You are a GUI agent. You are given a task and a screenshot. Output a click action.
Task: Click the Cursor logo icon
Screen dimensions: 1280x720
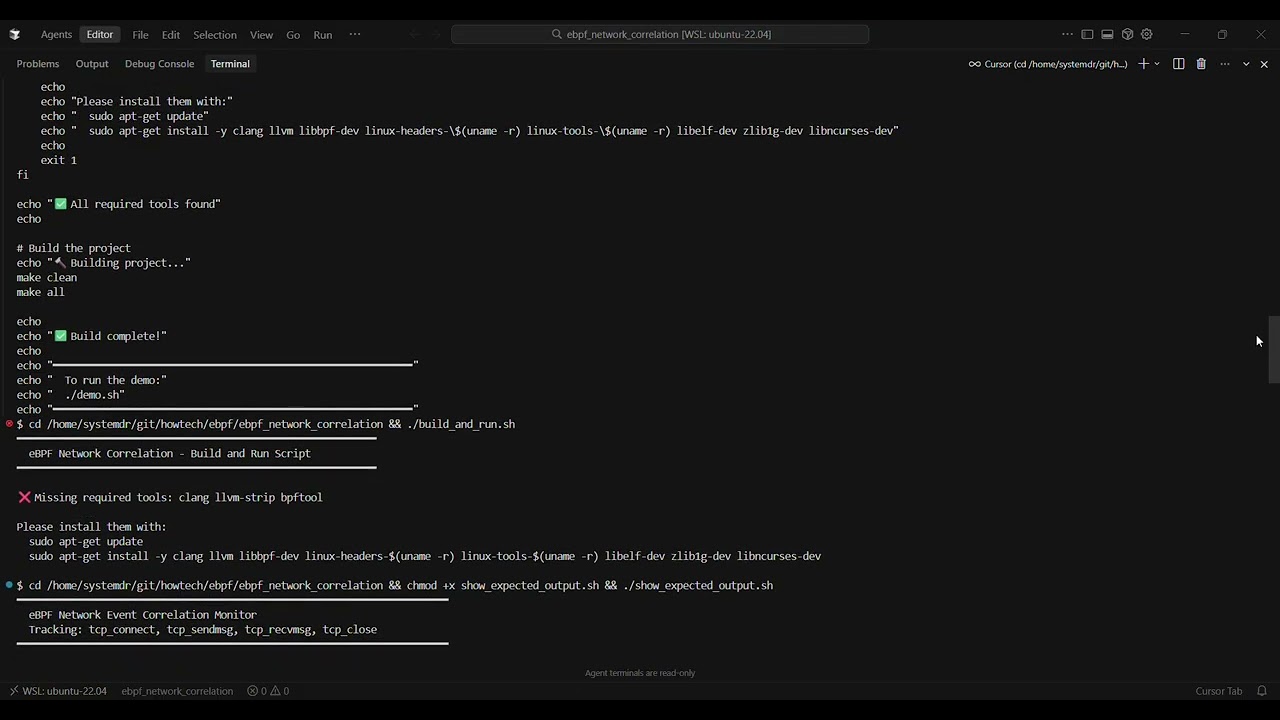pos(14,34)
